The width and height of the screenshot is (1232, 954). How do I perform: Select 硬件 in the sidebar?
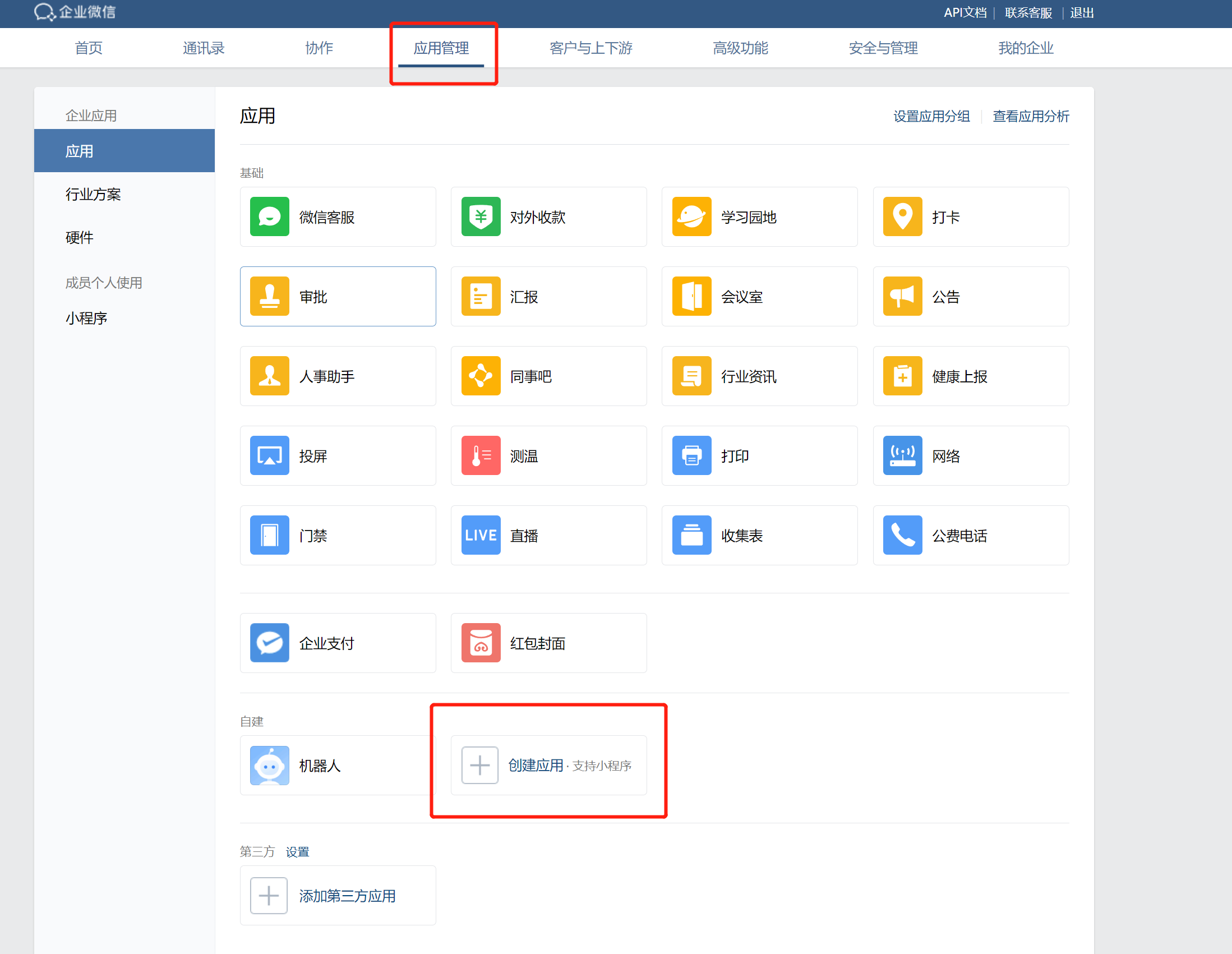coord(79,237)
